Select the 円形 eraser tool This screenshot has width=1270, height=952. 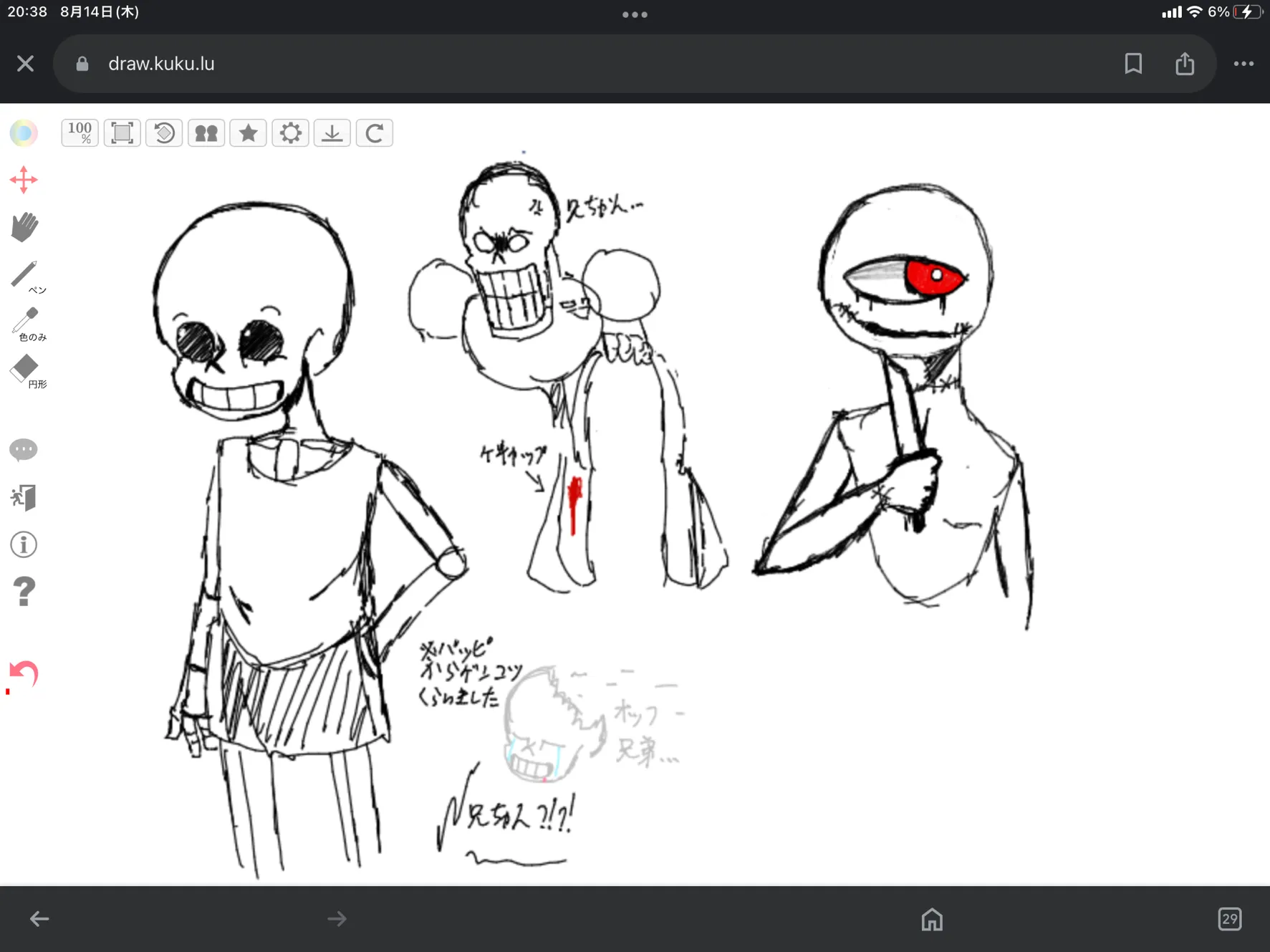[x=27, y=371]
